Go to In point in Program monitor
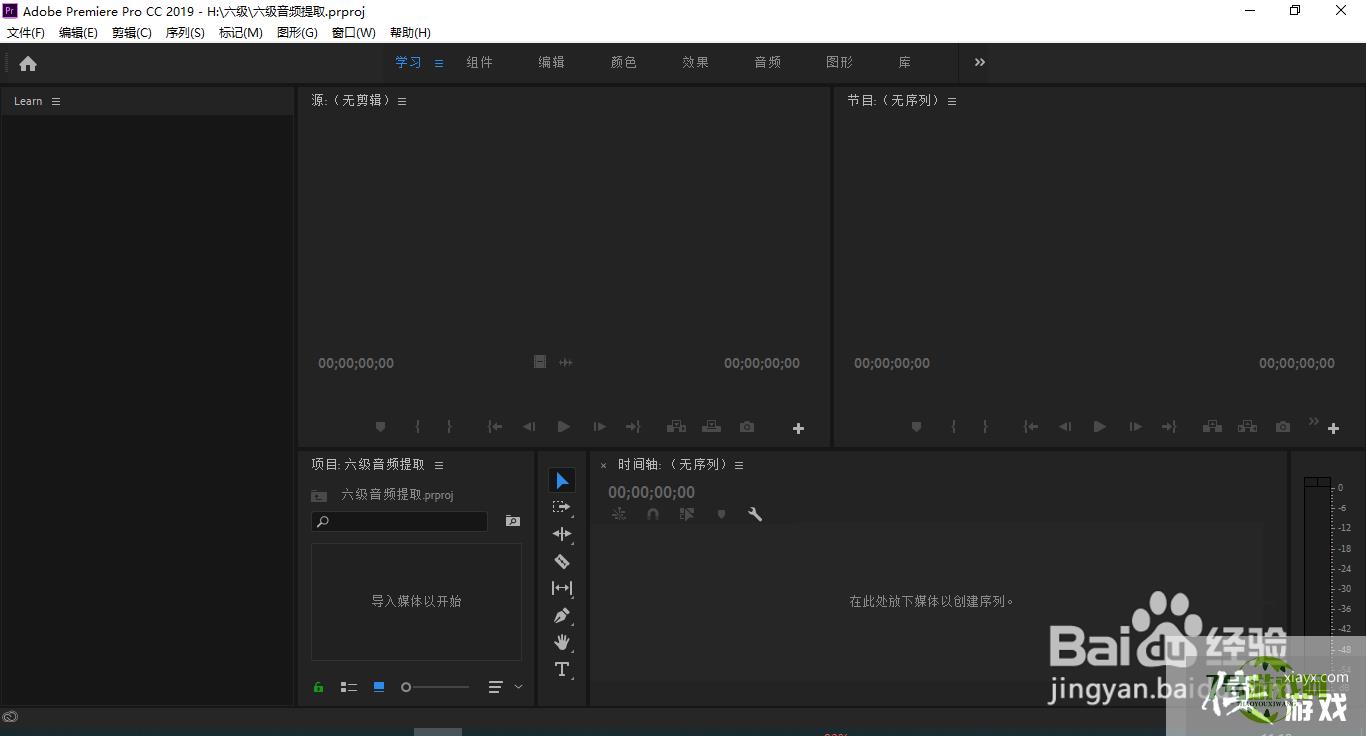 point(1031,427)
